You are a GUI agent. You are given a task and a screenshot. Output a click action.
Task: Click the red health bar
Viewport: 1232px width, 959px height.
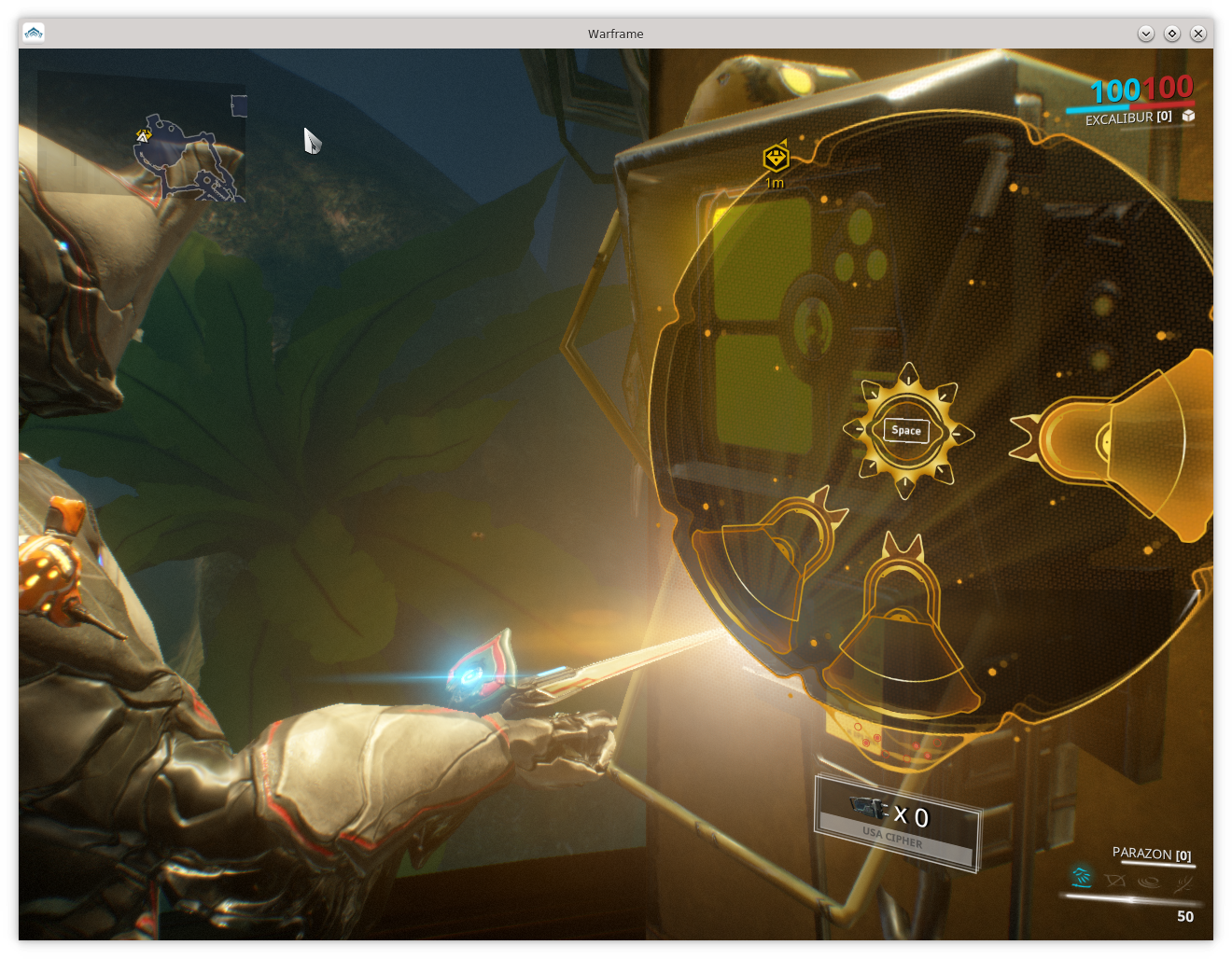coord(1162,104)
